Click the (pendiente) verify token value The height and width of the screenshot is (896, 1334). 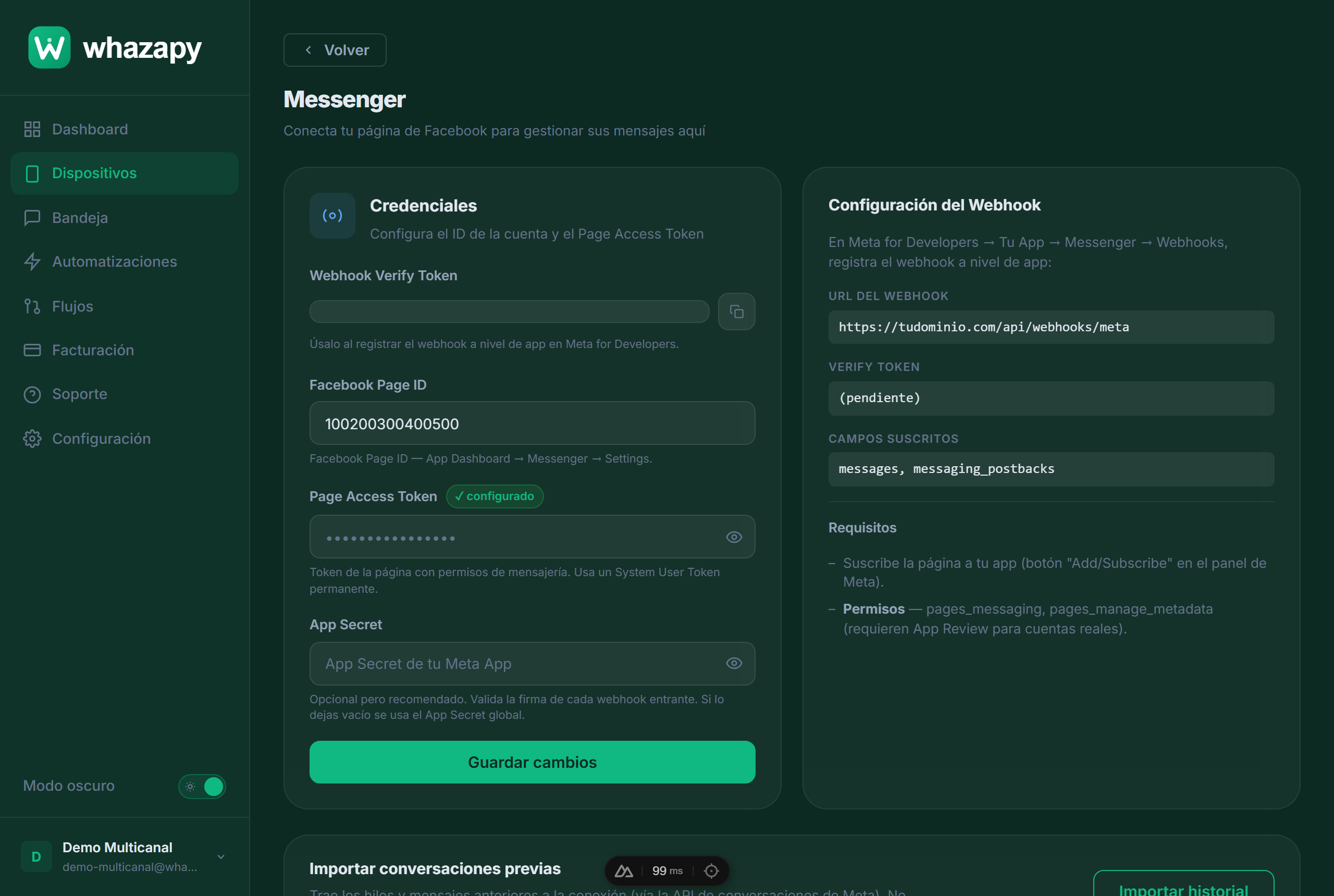(x=1051, y=399)
